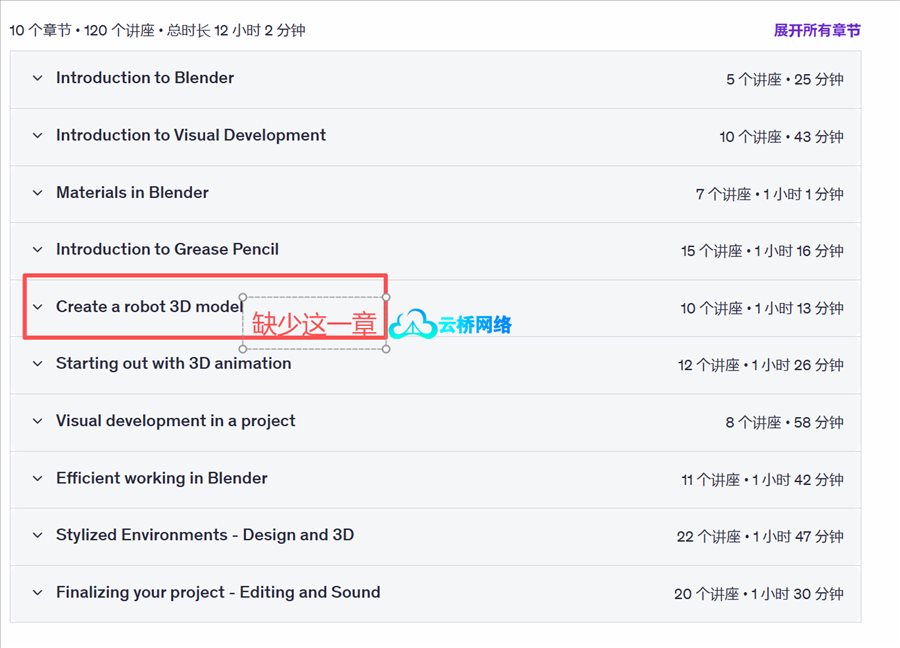Open the Materials in Blender section title
The width and height of the screenshot is (900, 648).
pyautogui.click(x=132, y=193)
